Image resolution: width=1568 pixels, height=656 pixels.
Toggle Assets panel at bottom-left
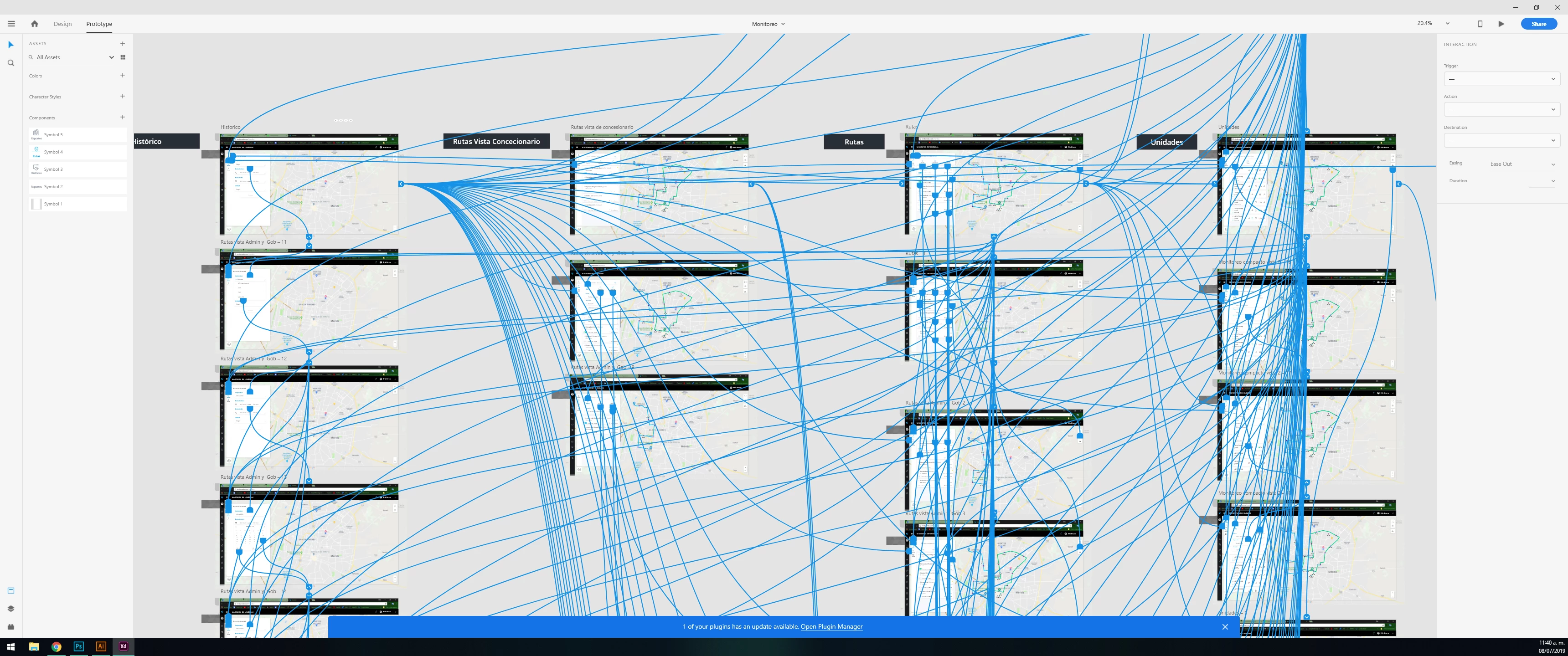click(x=10, y=590)
